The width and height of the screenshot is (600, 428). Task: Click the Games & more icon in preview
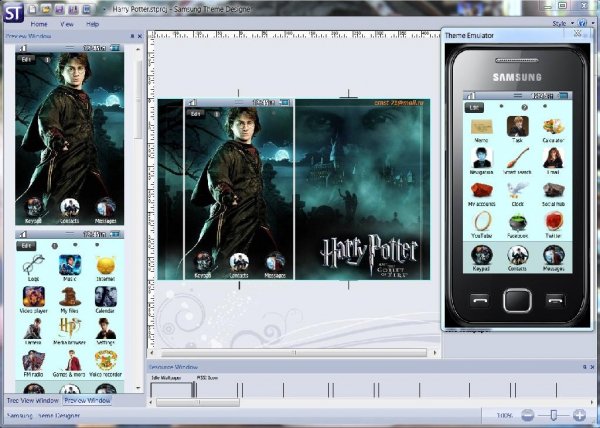[71, 360]
